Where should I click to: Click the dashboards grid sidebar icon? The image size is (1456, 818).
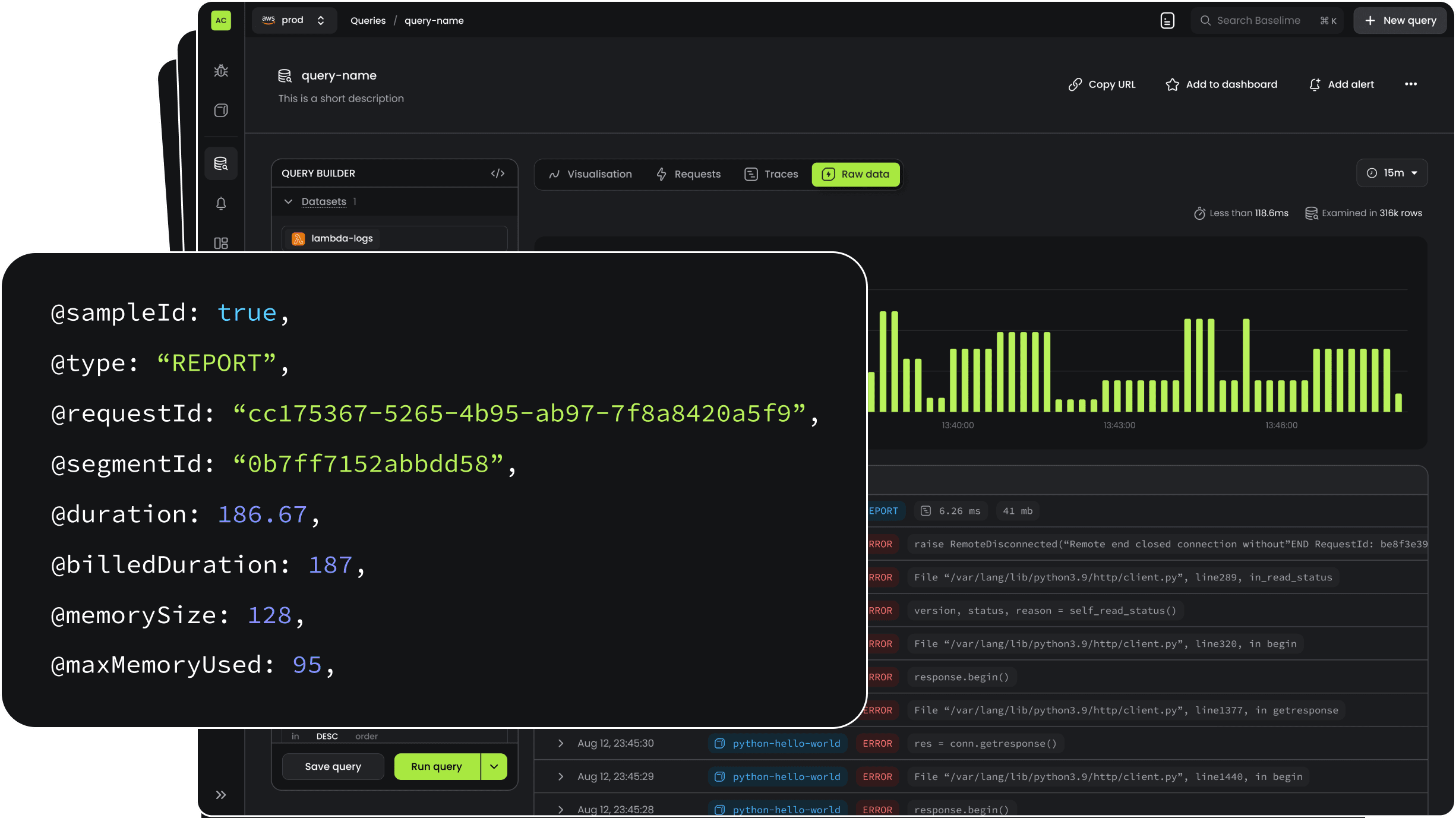pos(221,243)
